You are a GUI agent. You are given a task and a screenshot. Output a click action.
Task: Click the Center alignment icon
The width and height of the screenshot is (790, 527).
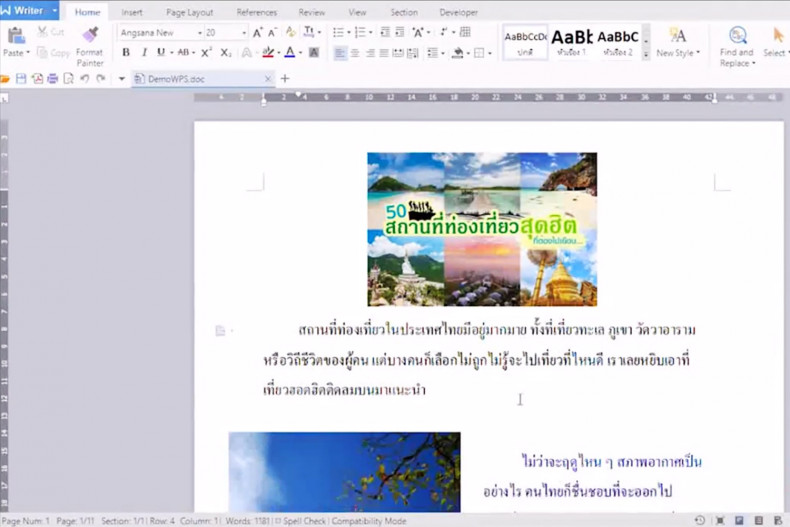[x=355, y=52]
